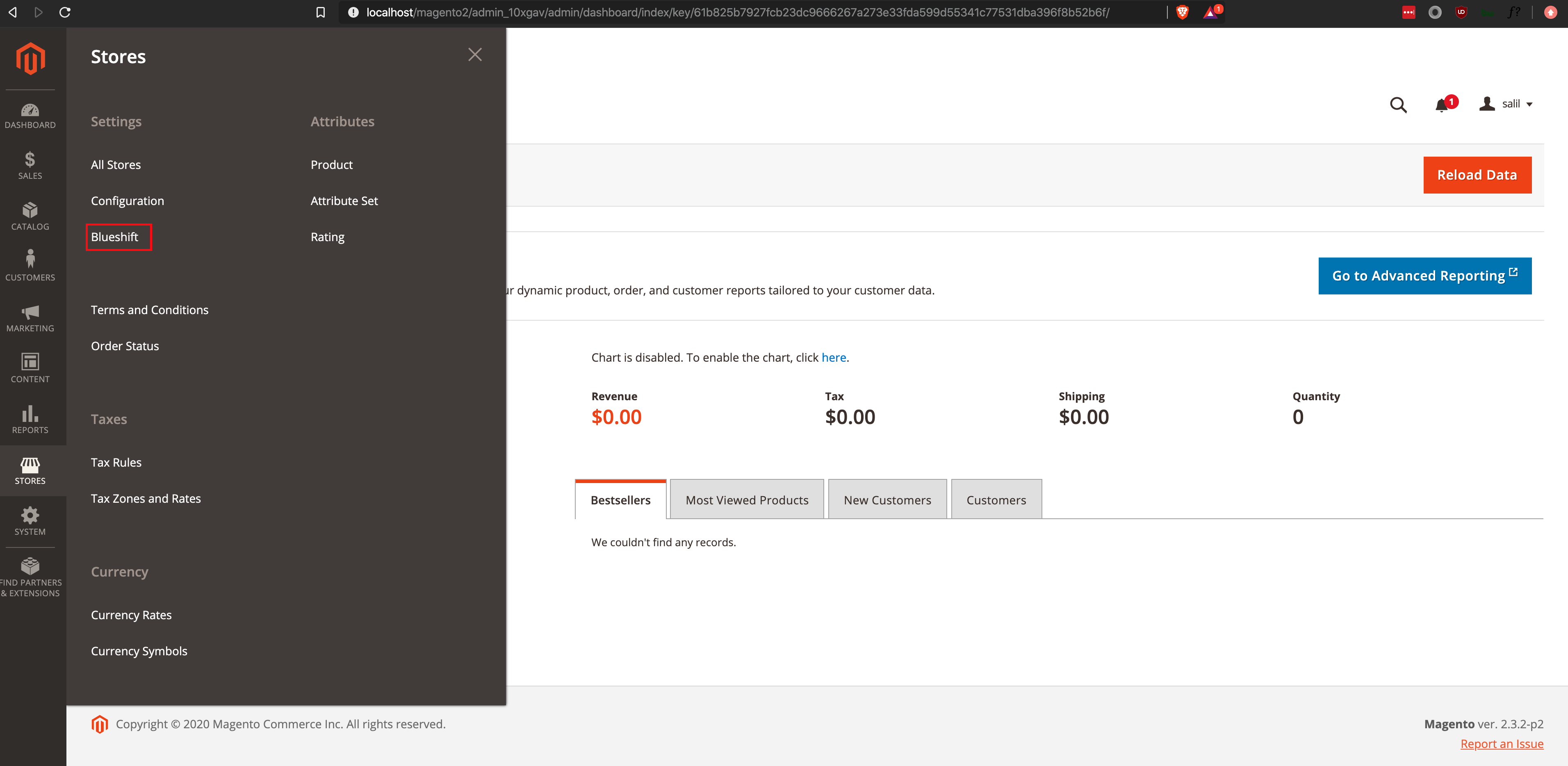1568x766 pixels.
Task: Open the notifications bell
Action: click(x=1442, y=105)
